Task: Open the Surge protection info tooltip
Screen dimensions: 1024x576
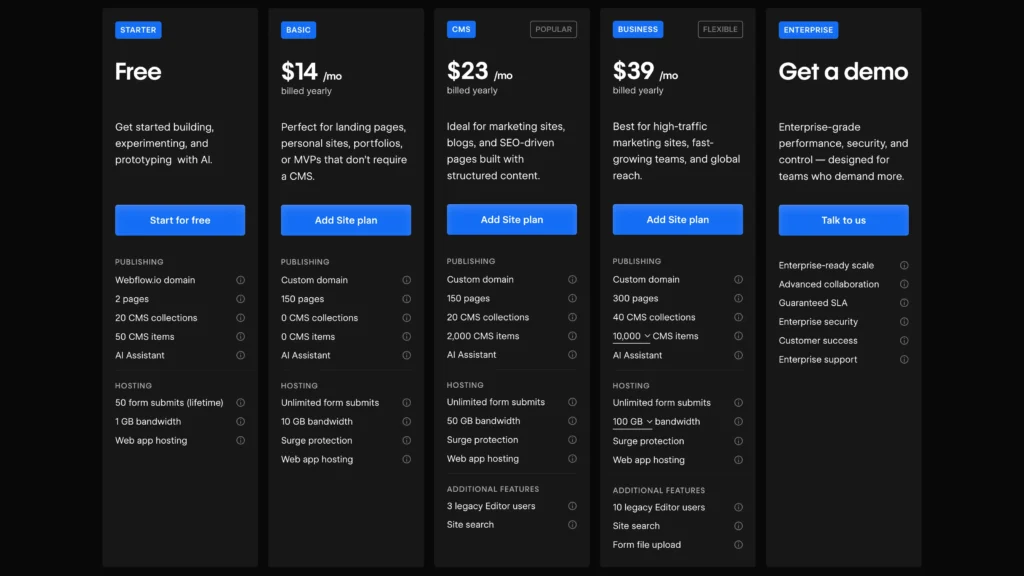Action: click(x=407, y=440)
